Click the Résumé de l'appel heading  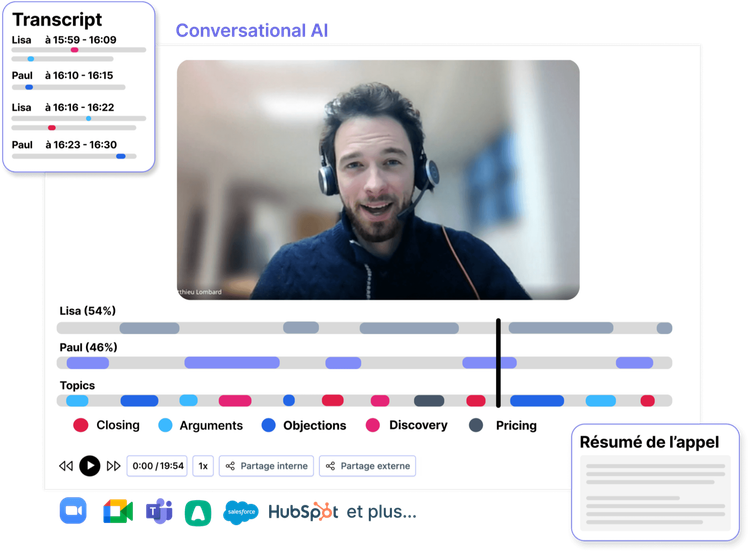[x=649, y=442]
